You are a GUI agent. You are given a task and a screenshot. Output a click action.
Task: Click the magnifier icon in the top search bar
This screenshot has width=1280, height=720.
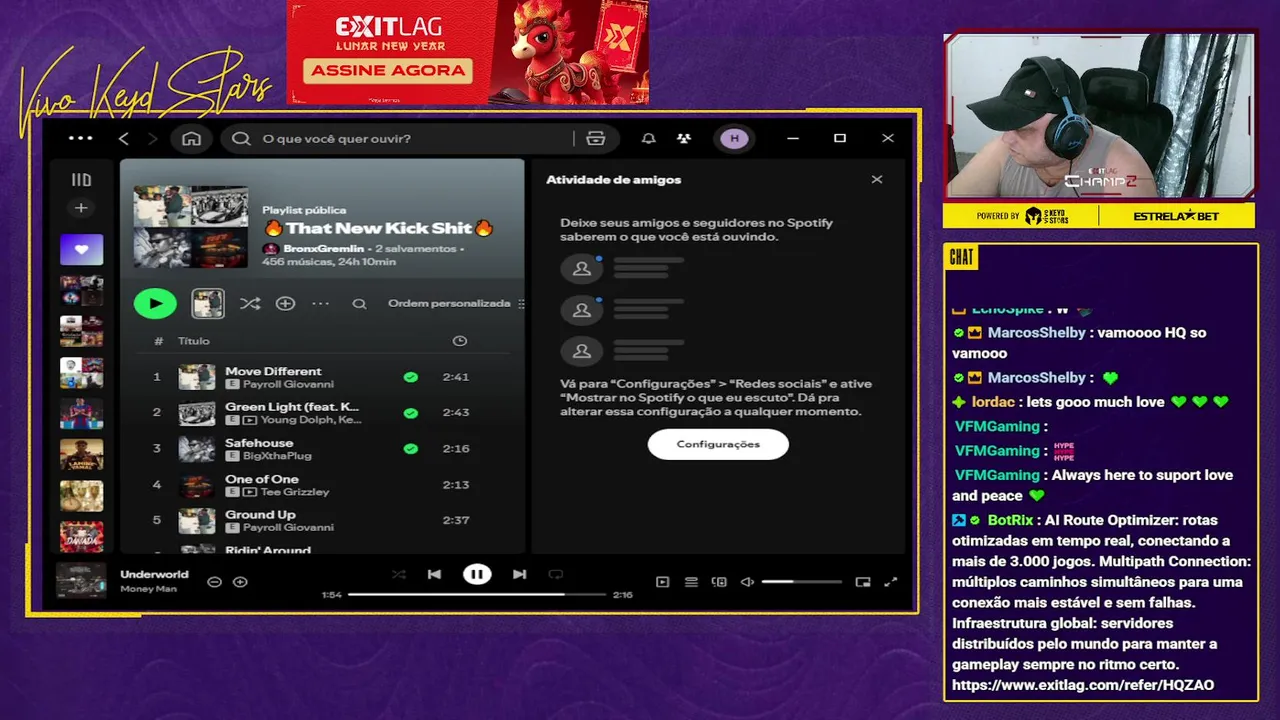pyautogui.click(x=241, y=138)
